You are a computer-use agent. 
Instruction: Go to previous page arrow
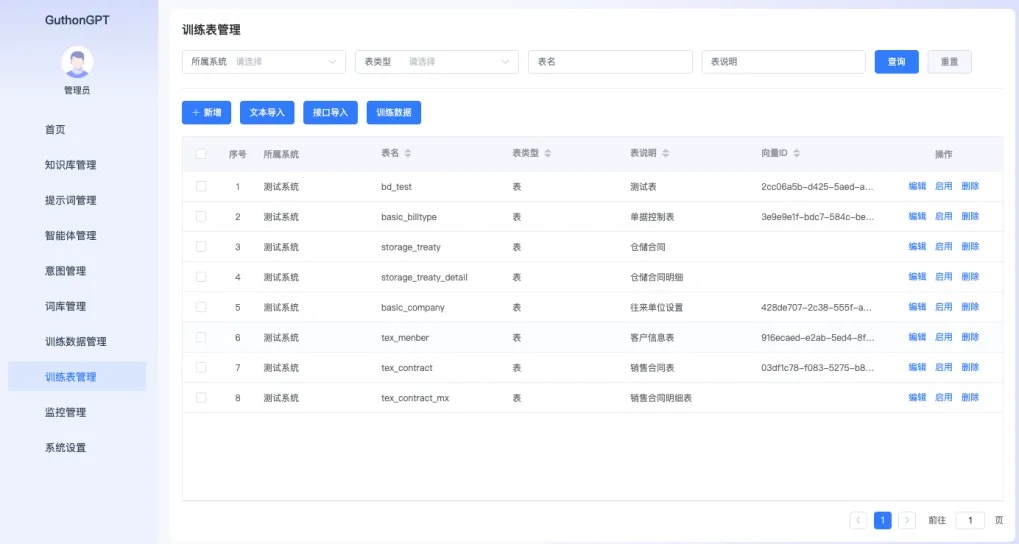click(x=858, y=520)
